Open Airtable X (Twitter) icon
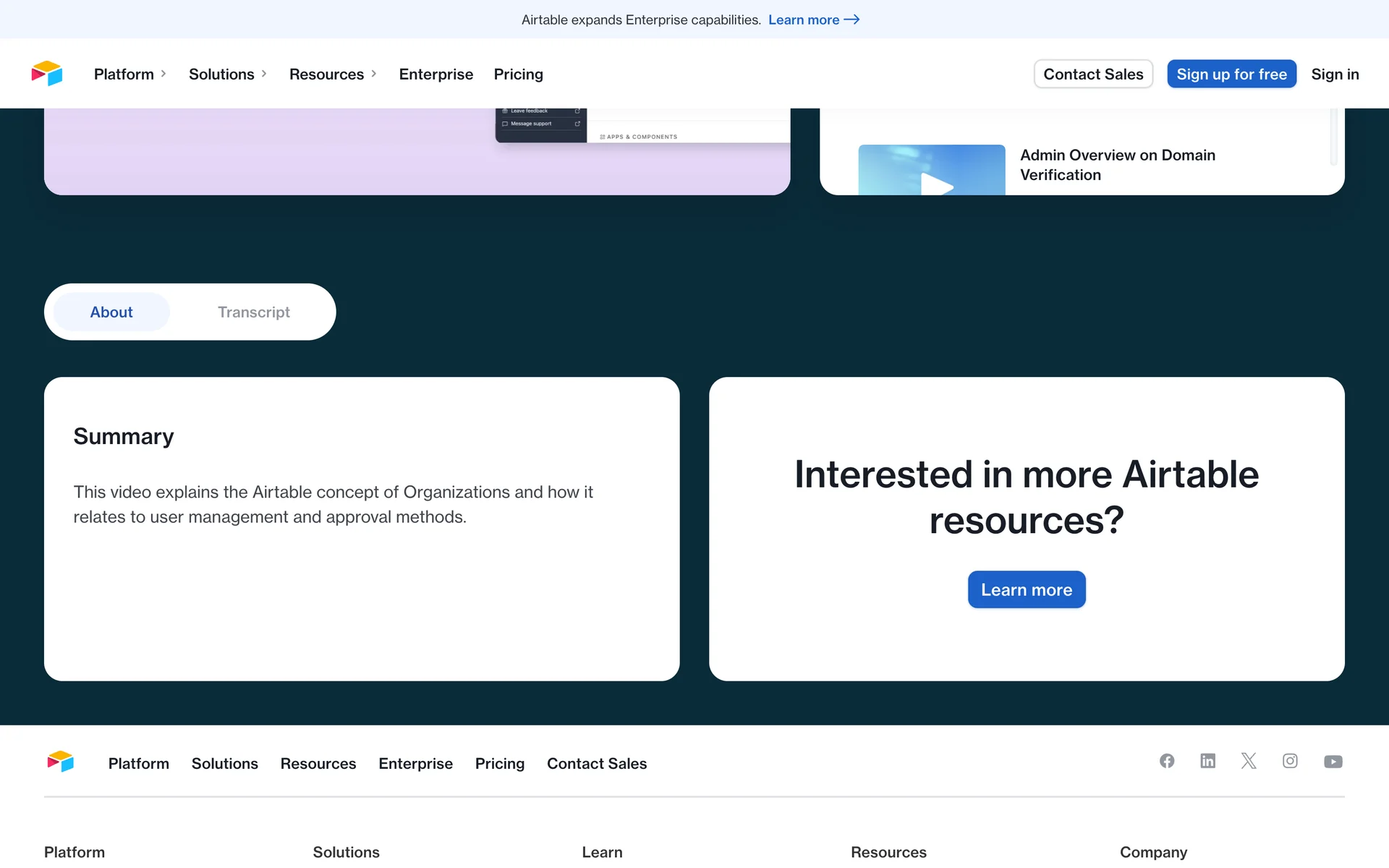The height and width of the screenshot is (868, 1389). coord(1249,761)
